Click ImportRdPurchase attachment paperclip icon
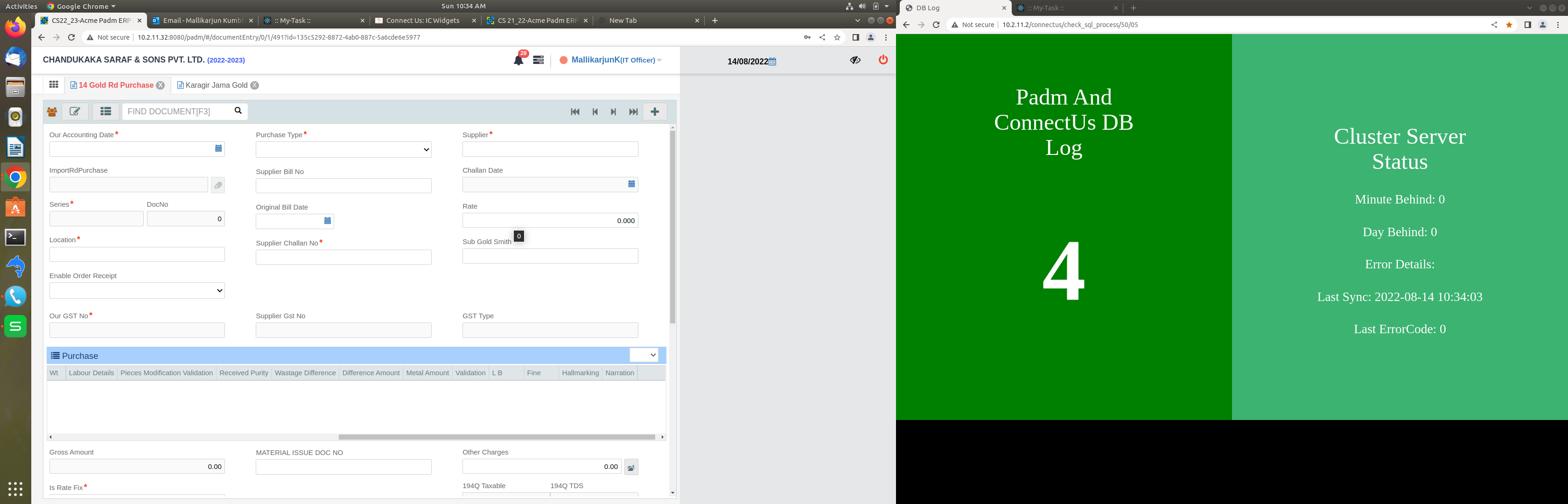The image size is (1568, 504). 218,185
